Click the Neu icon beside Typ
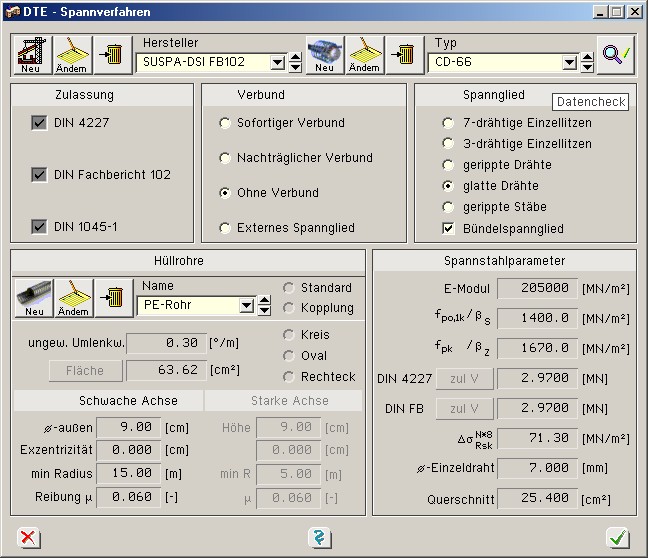Viewport: 648px width, 558px height. (325, 54)
